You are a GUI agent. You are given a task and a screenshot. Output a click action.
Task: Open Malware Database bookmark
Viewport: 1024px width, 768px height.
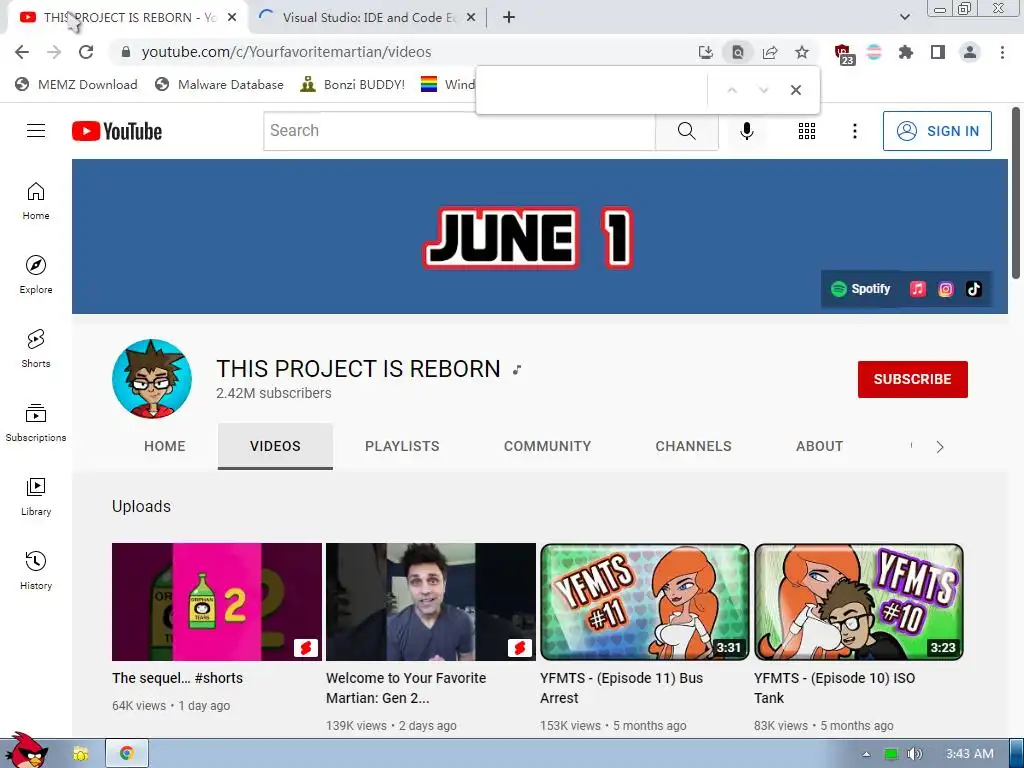pyautogui.click(x=219, y=84)
